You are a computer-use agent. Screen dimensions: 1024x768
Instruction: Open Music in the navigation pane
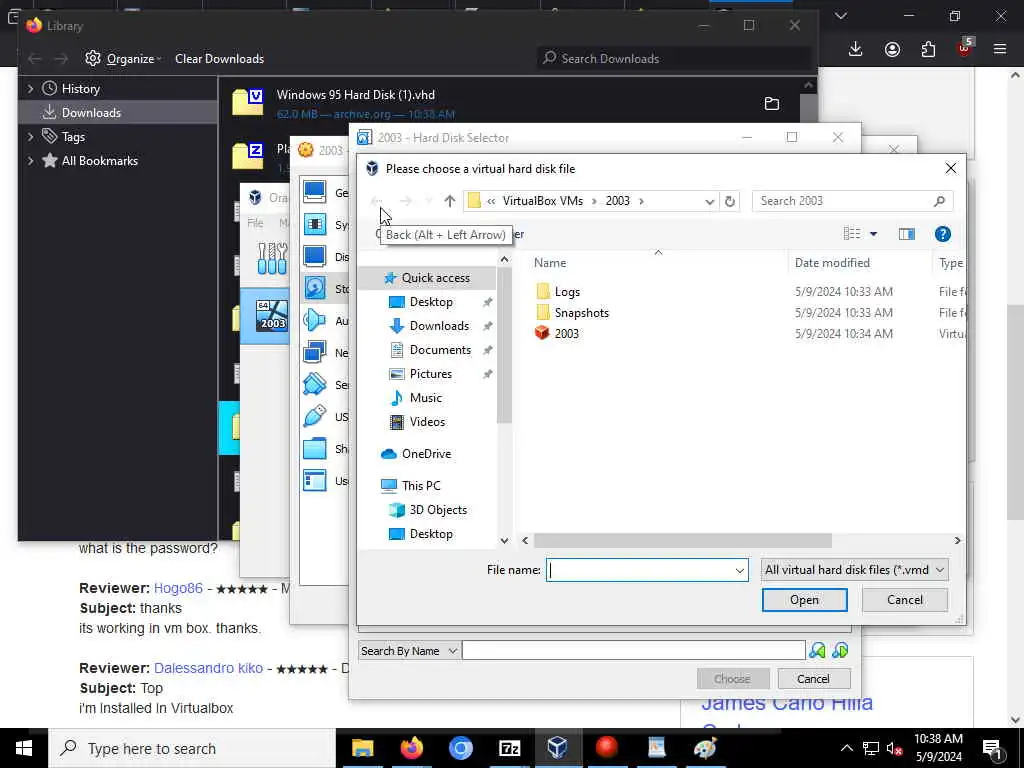click(425, 398)
